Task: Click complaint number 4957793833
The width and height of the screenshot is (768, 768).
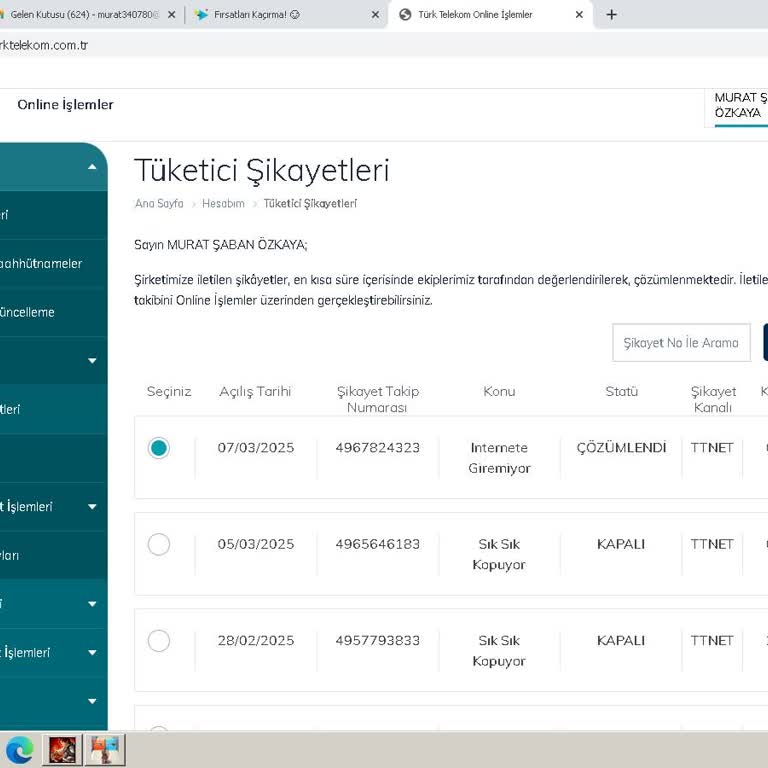Action: [x=378, y=641]
